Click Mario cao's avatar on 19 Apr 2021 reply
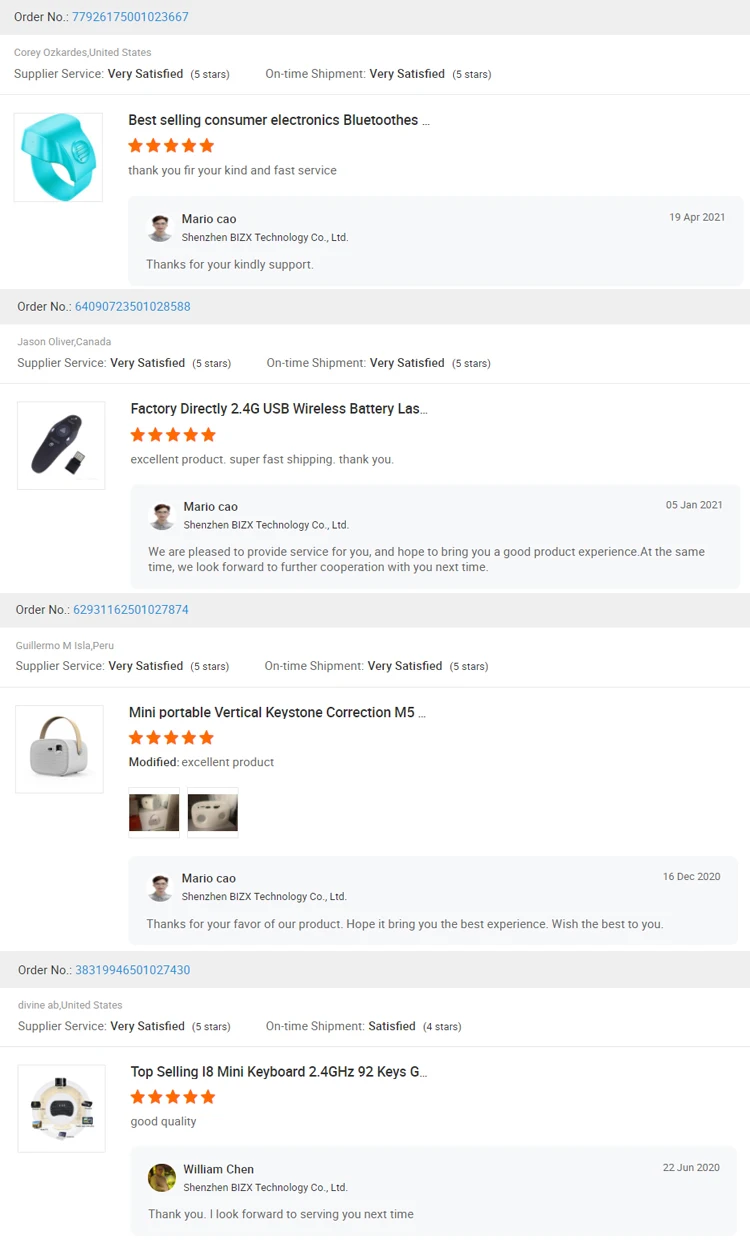 pos(160,228)
